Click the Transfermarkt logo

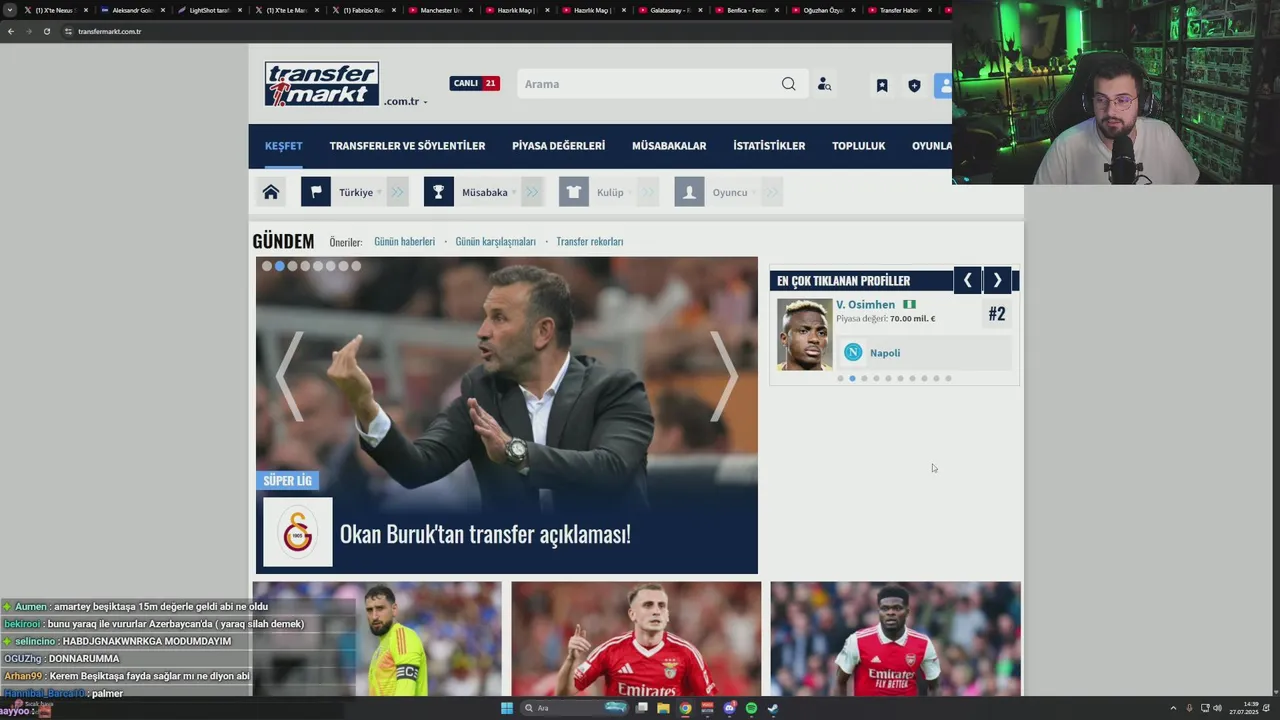point(322,84)
